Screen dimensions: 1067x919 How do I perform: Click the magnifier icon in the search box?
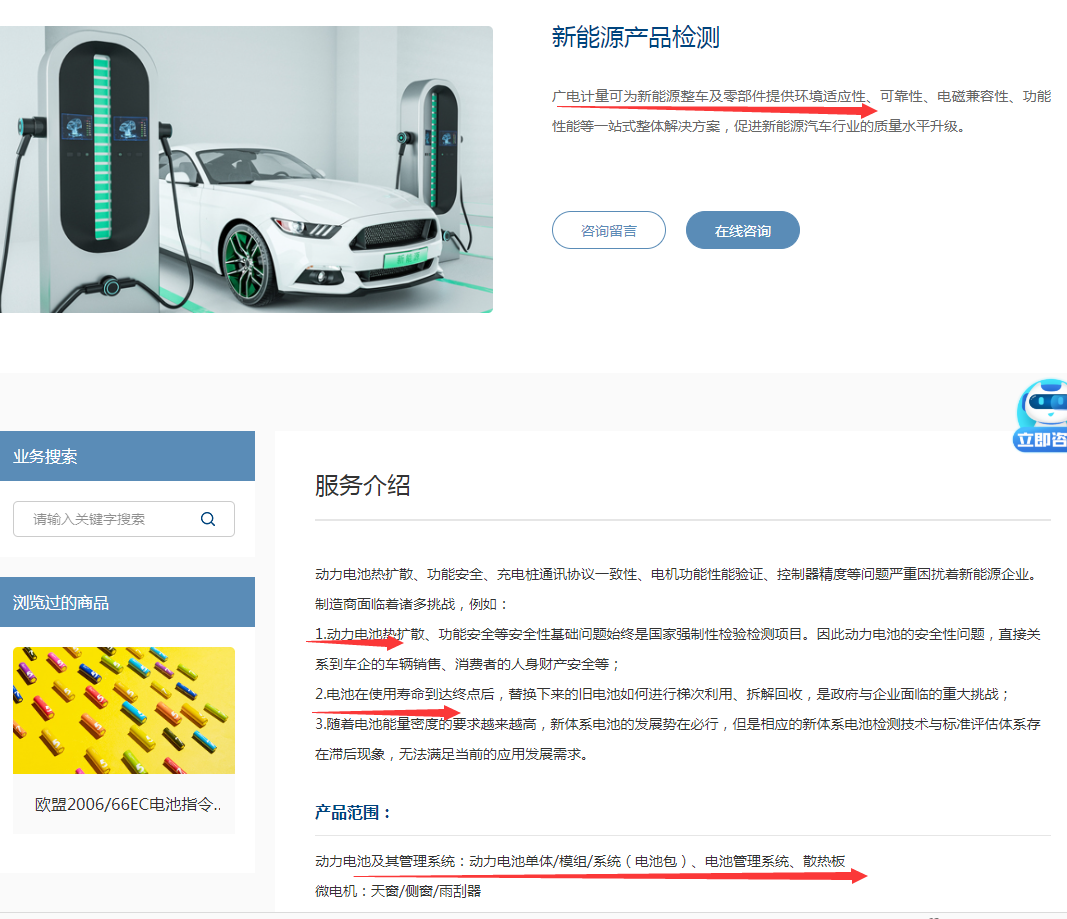[x=208, y=519]
